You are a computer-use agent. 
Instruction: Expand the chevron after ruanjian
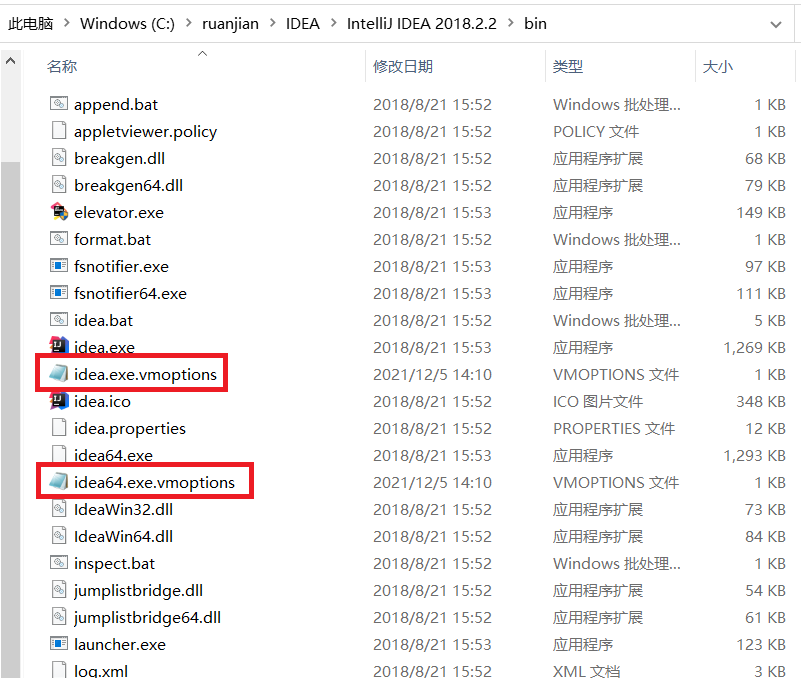coord(272,23)
